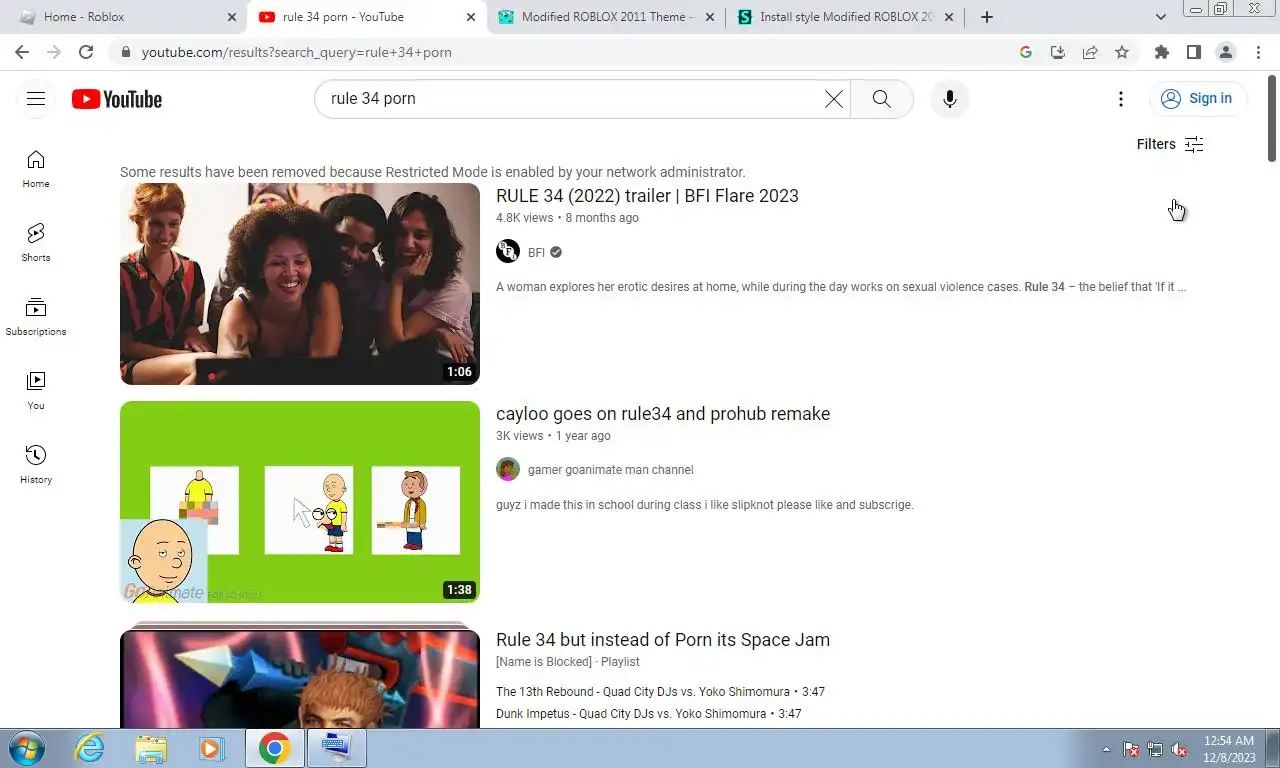Viewport: 1280px width, 768px height.
Task: Play Dunk Impetus playlist track
Action: point(649,714)
